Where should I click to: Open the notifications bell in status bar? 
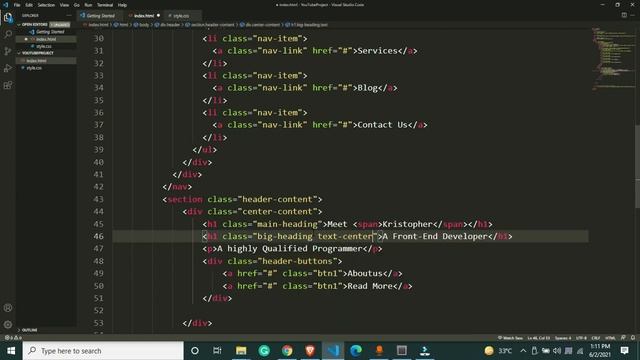point(633,338)
